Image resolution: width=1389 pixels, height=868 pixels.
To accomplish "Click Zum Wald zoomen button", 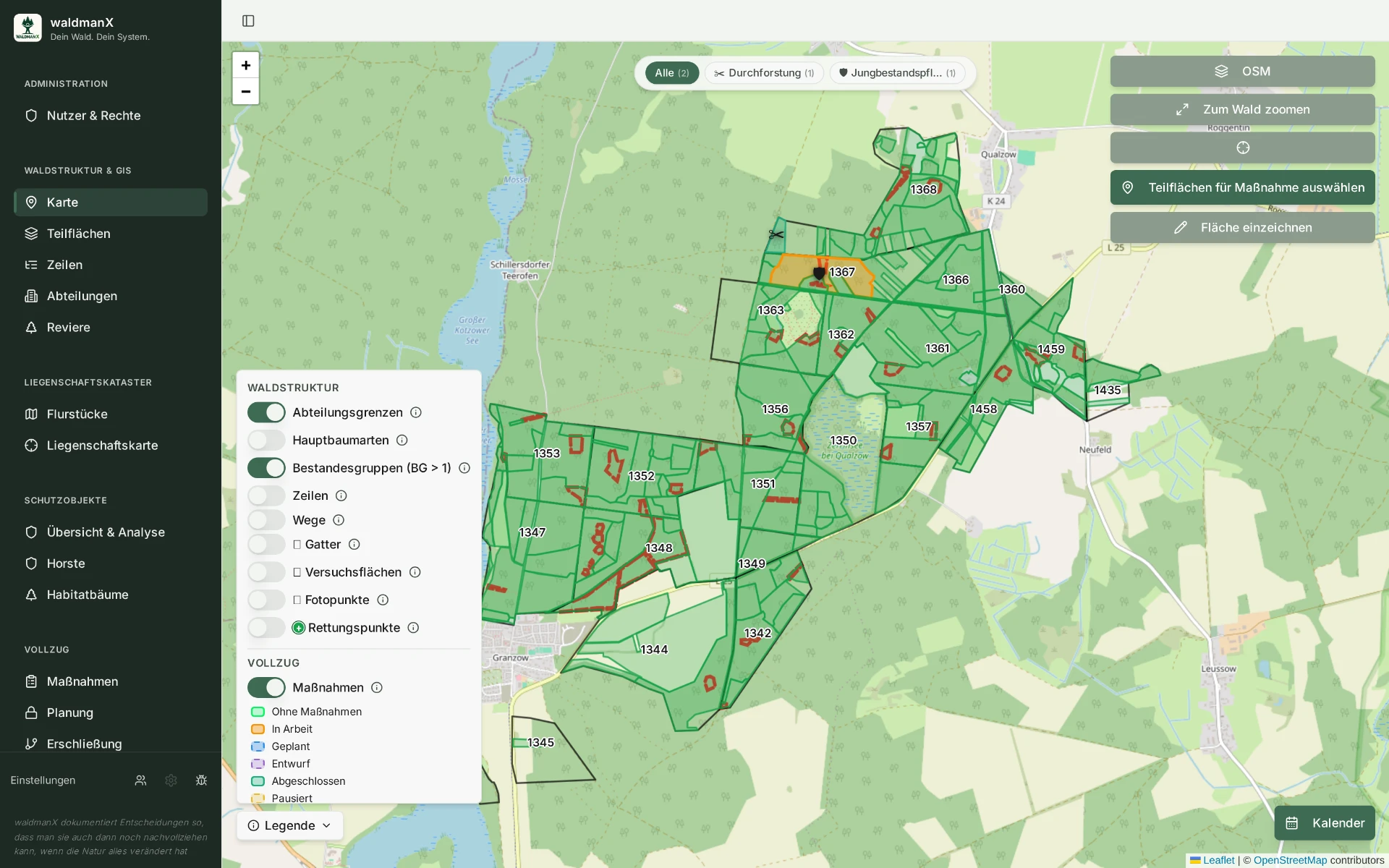I will point(1242,109).
